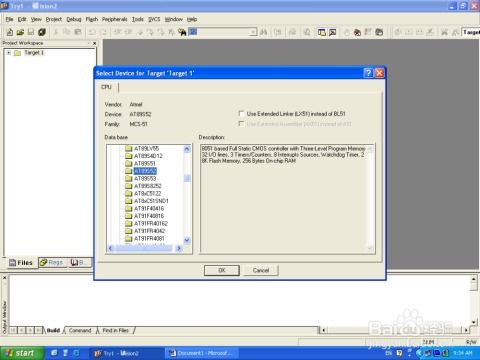
Task: Click the Find binoculars icon
Action: (x=263, y=32)
